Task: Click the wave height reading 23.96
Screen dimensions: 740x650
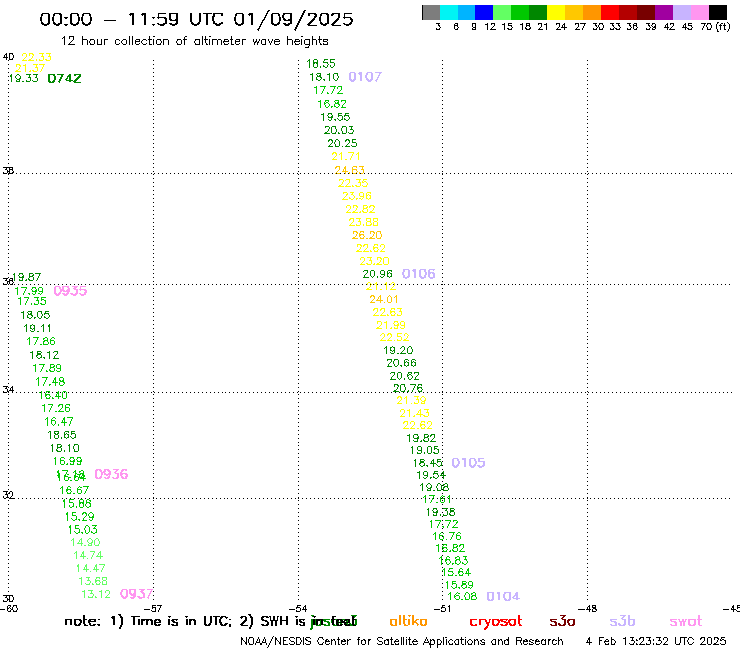Action: pos(357,196)
